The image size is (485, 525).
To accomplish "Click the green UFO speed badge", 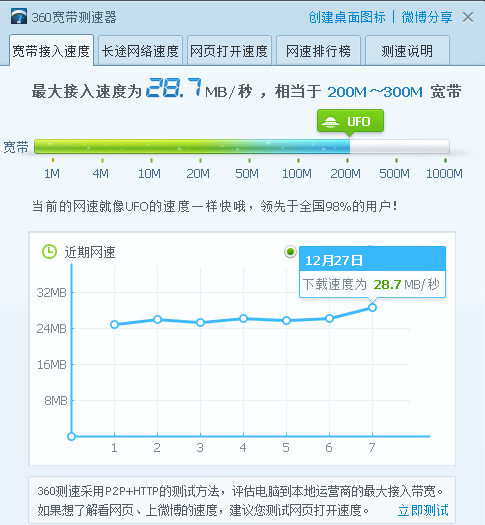I will pyautogui.click(x=350, y=121).
